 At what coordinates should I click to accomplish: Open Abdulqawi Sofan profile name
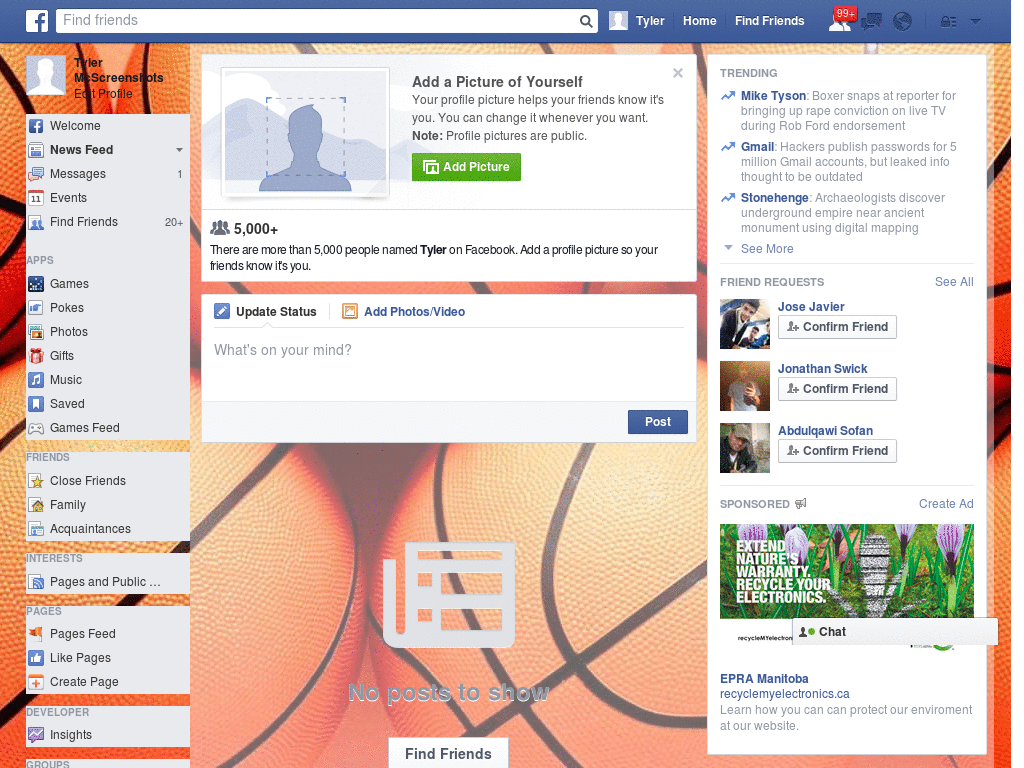point(825,431)
